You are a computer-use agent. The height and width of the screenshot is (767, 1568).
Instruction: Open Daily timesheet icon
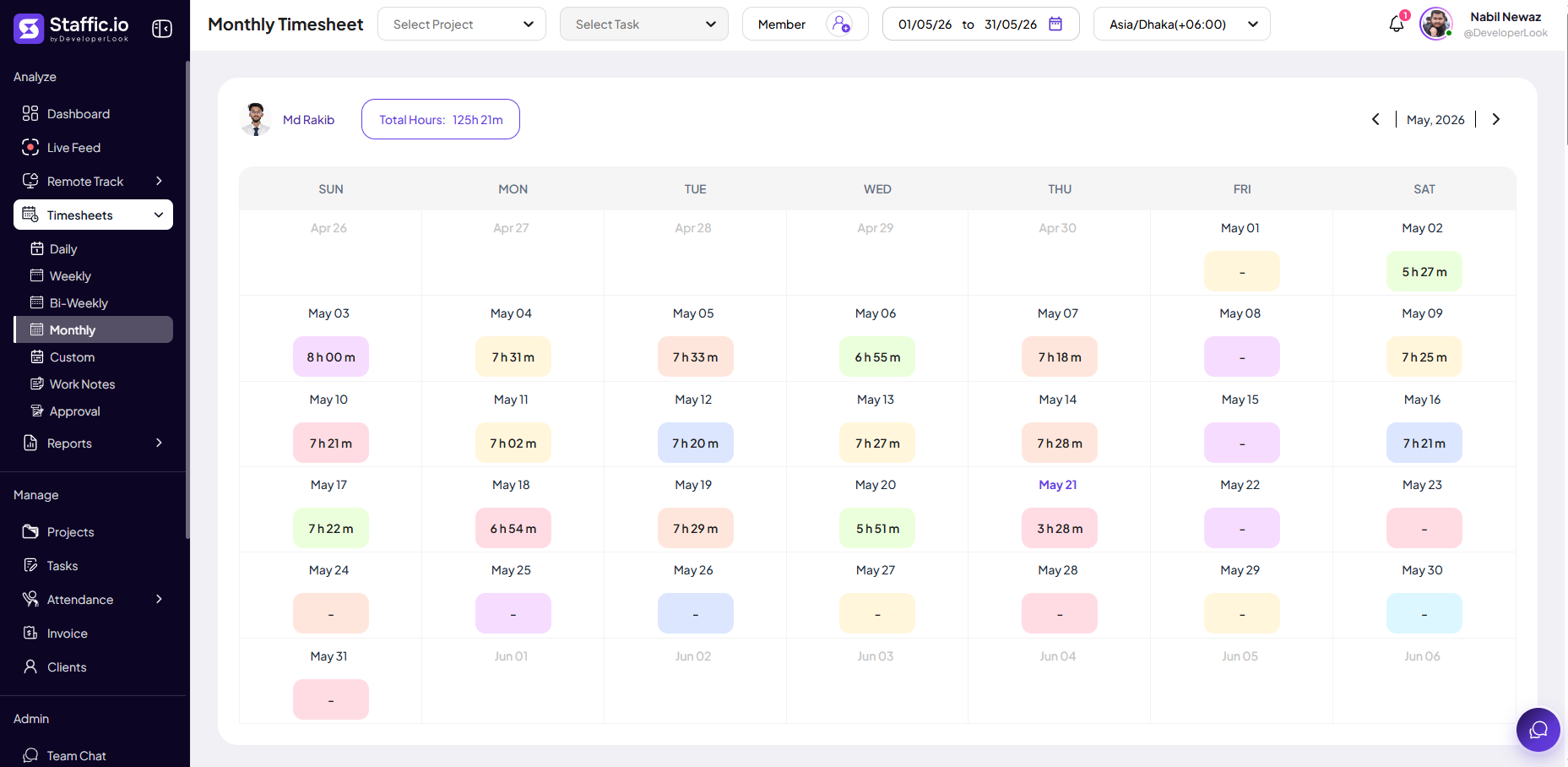[x=37, y=248]
